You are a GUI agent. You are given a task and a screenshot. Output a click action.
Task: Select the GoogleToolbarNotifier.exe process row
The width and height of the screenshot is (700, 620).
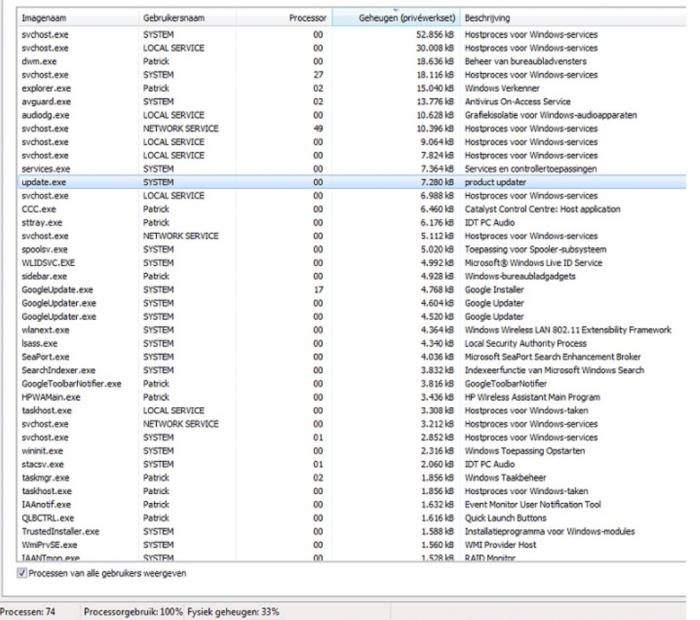point(351,383)
